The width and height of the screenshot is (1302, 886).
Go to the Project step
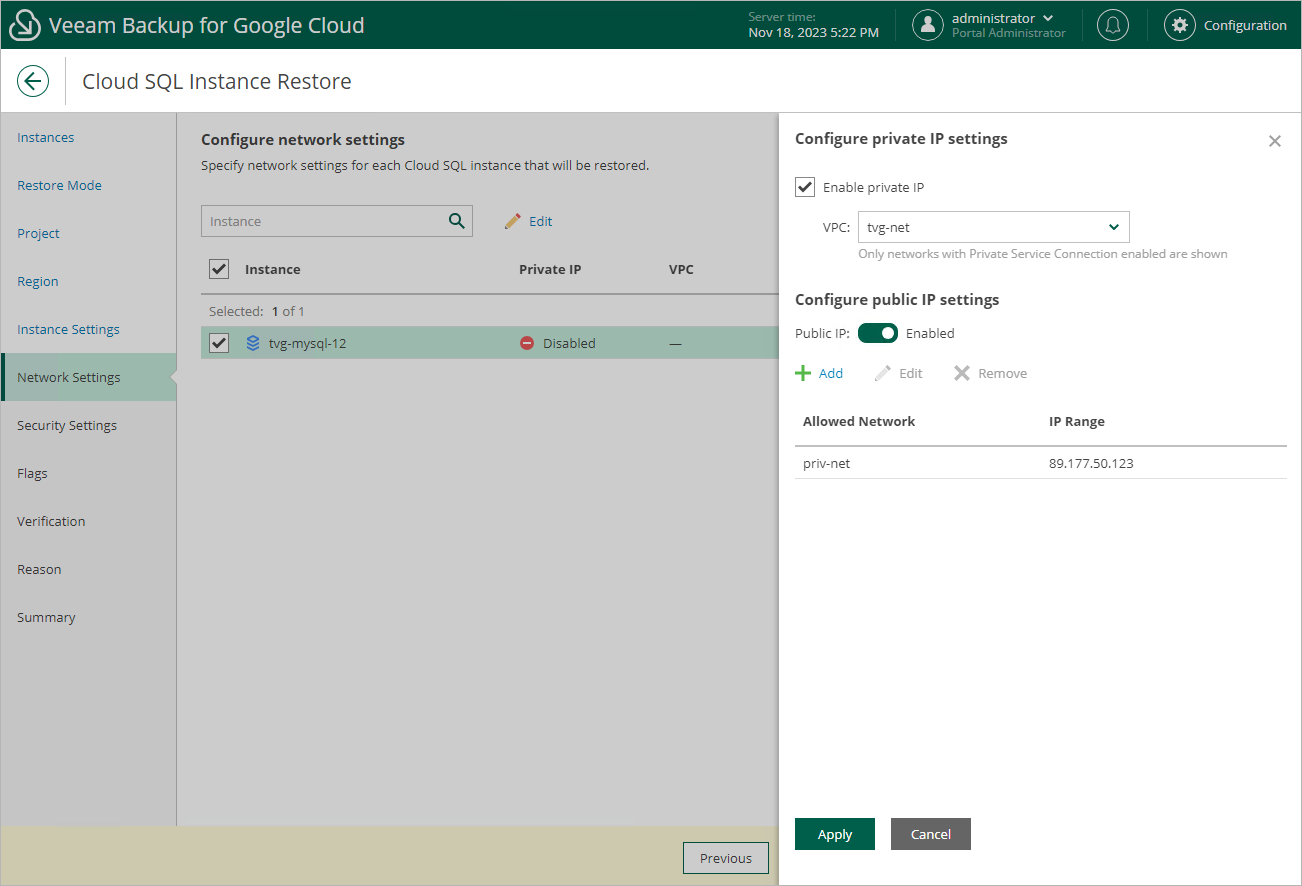[38, 233]
